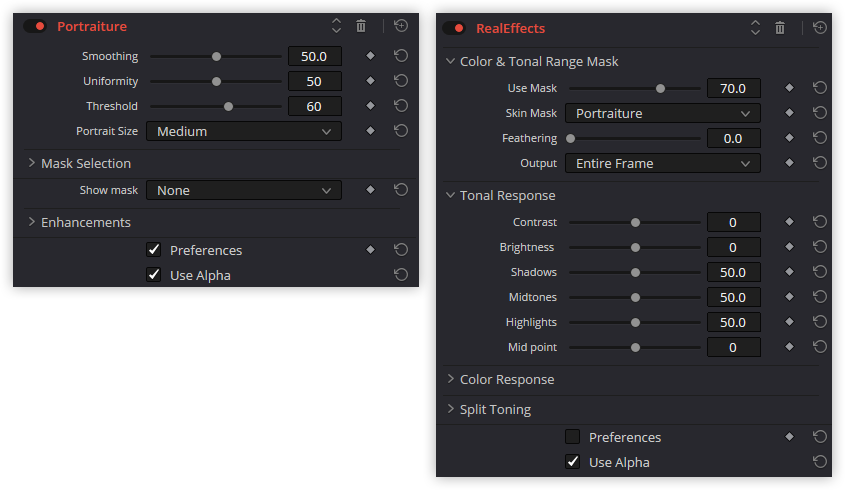Expand the Split Toning section
845x490 pixels.
[450, 409]
